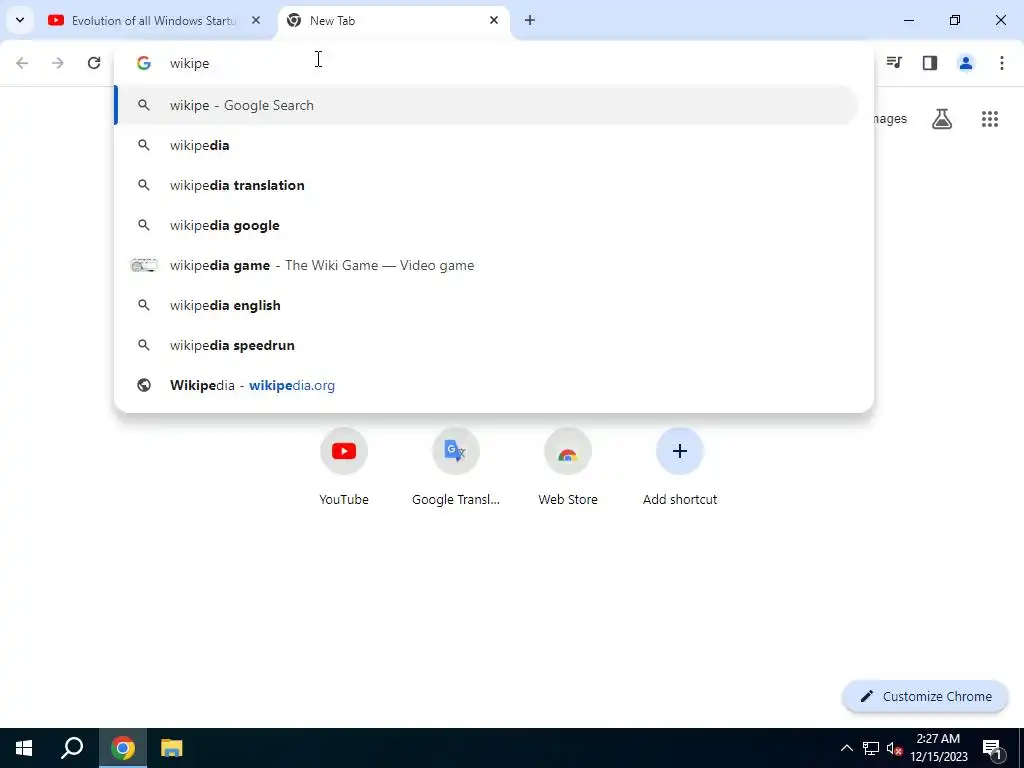Go forward with the forward arrow
The height and width of the screenshot is (768, 1024).
point(58,63)
